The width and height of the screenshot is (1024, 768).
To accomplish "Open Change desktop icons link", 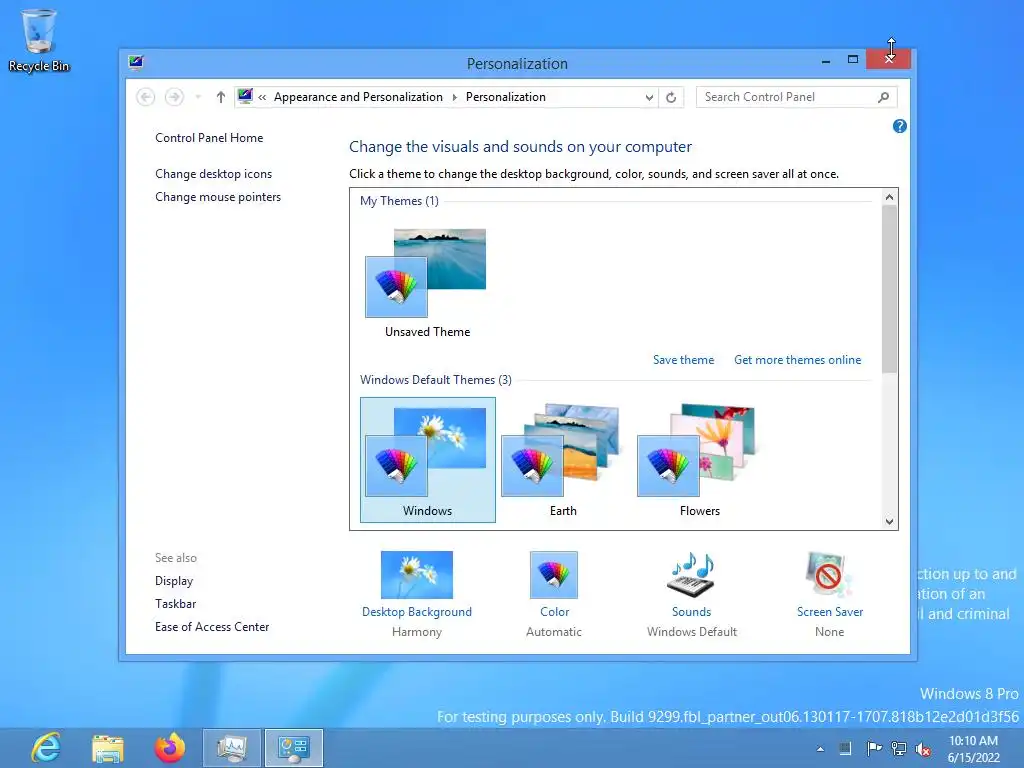I will click(214, 174).
